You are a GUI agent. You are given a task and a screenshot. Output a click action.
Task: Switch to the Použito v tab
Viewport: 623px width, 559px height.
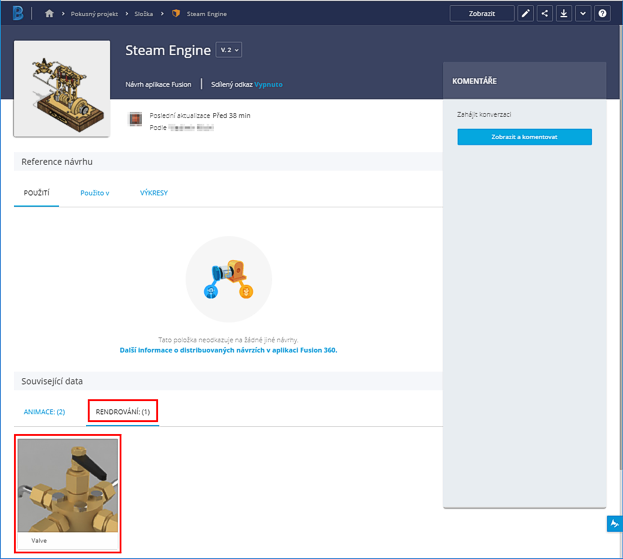[95, 193]
